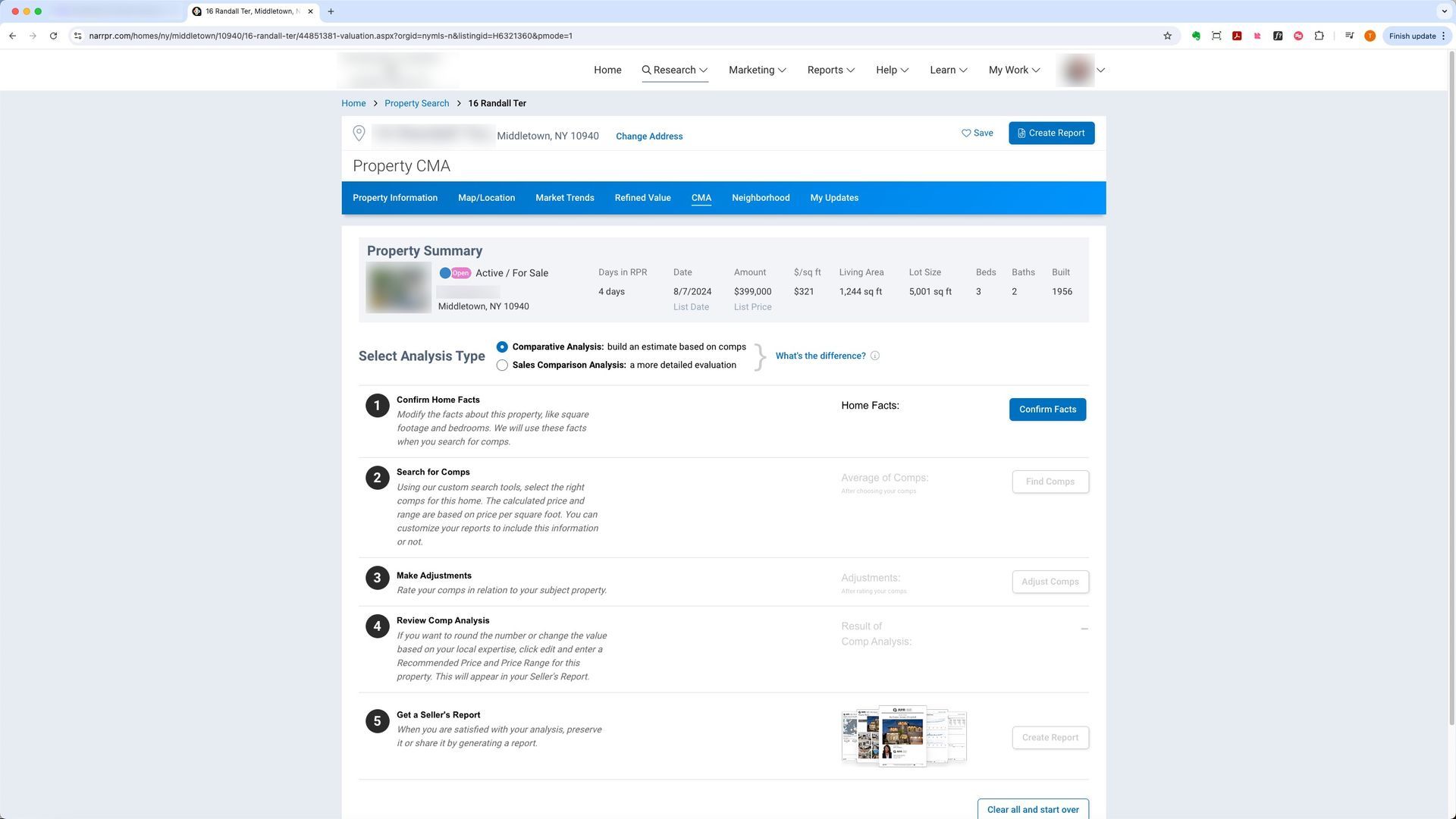Click the Change Address link
This screenshot has width=1456, height=819.
tap(648, 136)
